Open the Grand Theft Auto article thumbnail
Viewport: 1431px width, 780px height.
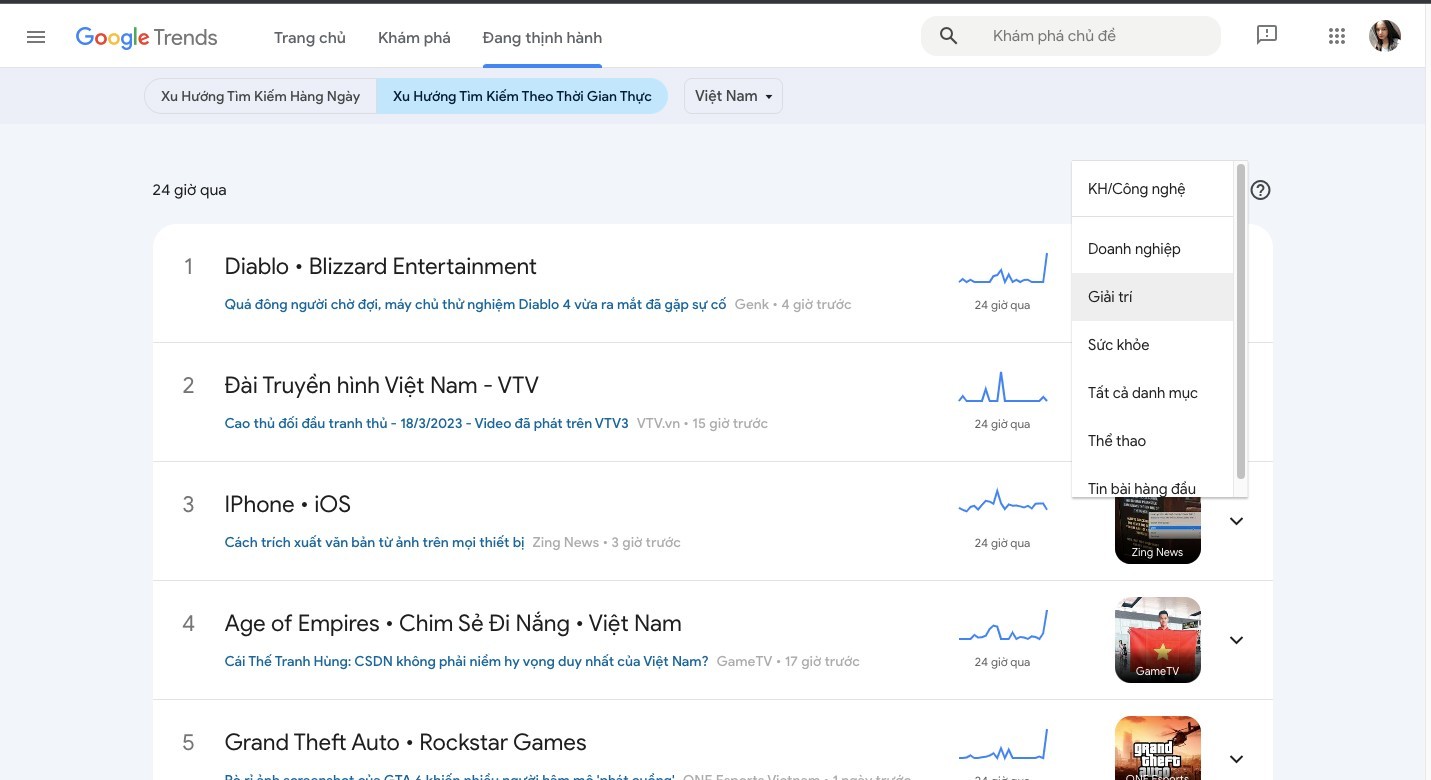tap(1157, 748)
